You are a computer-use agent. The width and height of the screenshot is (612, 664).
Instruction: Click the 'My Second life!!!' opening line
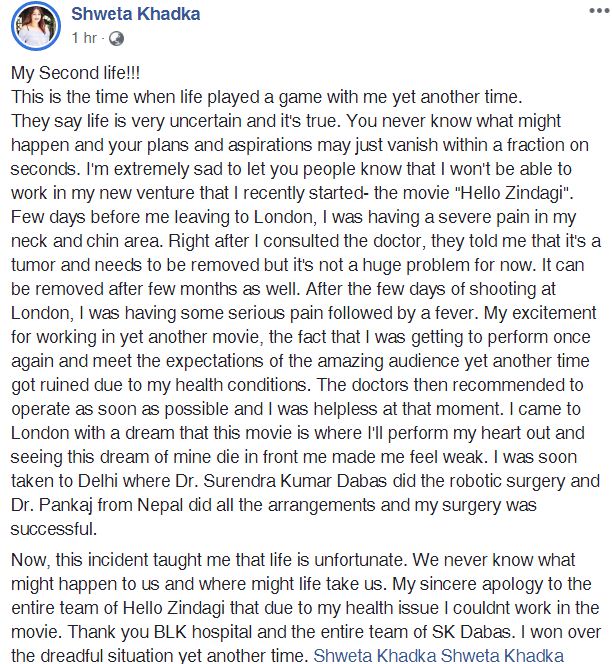tap(75, 73)
